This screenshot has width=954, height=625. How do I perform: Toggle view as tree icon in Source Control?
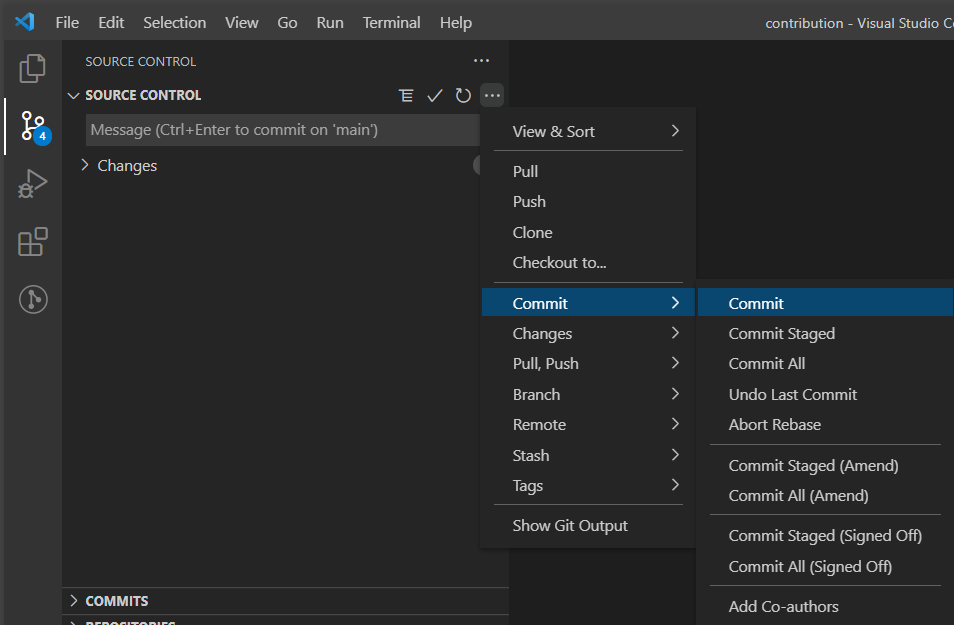(x=406, y=96)
